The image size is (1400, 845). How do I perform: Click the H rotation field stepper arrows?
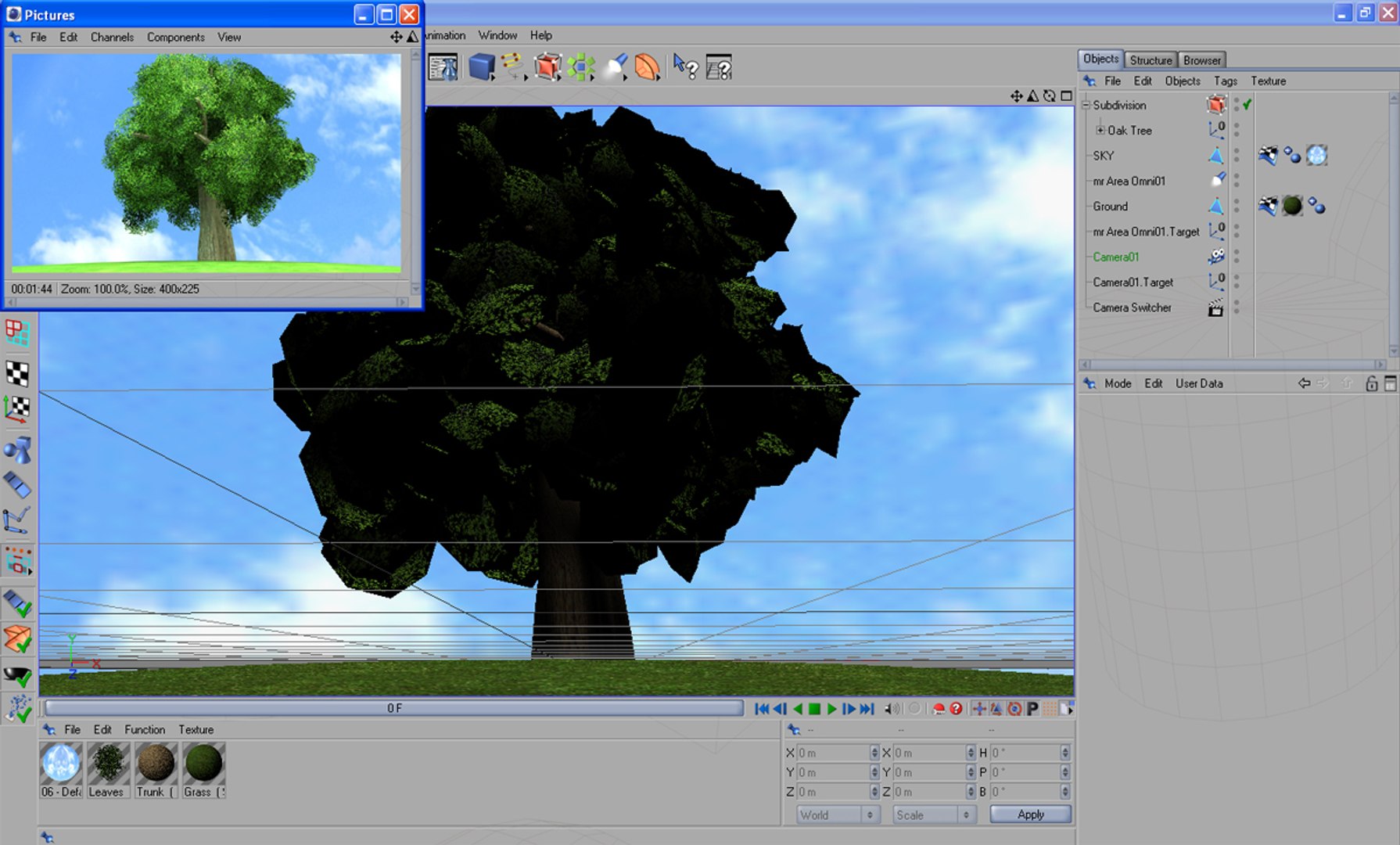tap(1065, 753)
